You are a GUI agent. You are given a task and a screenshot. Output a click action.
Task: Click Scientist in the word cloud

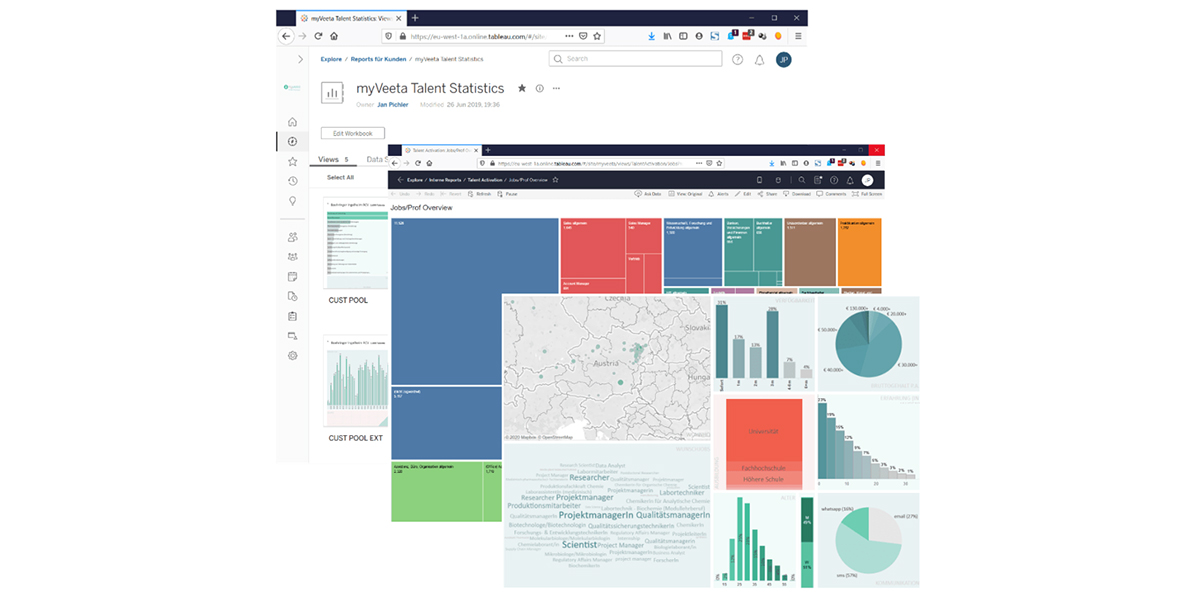point(580,544)
